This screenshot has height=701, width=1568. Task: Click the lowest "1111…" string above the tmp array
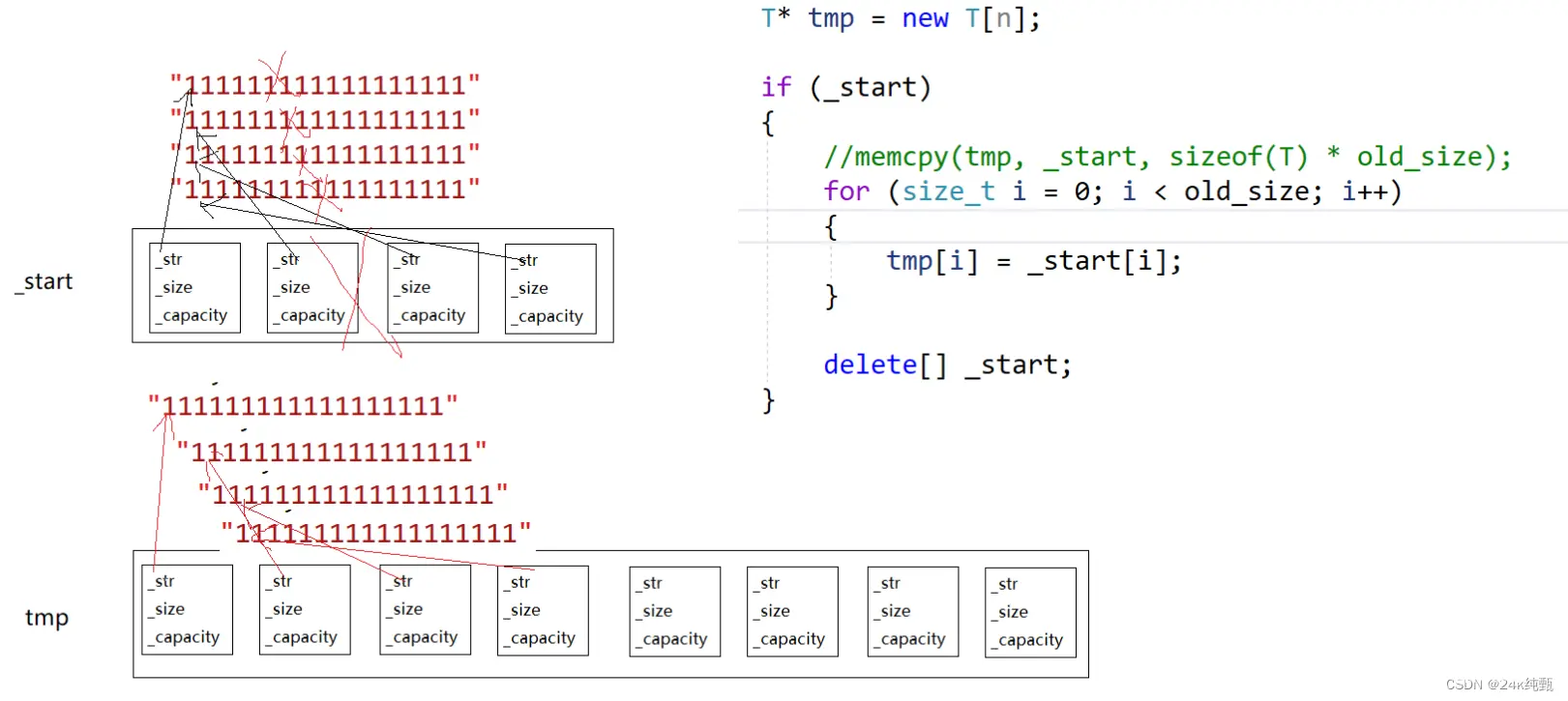coord(376,533)
